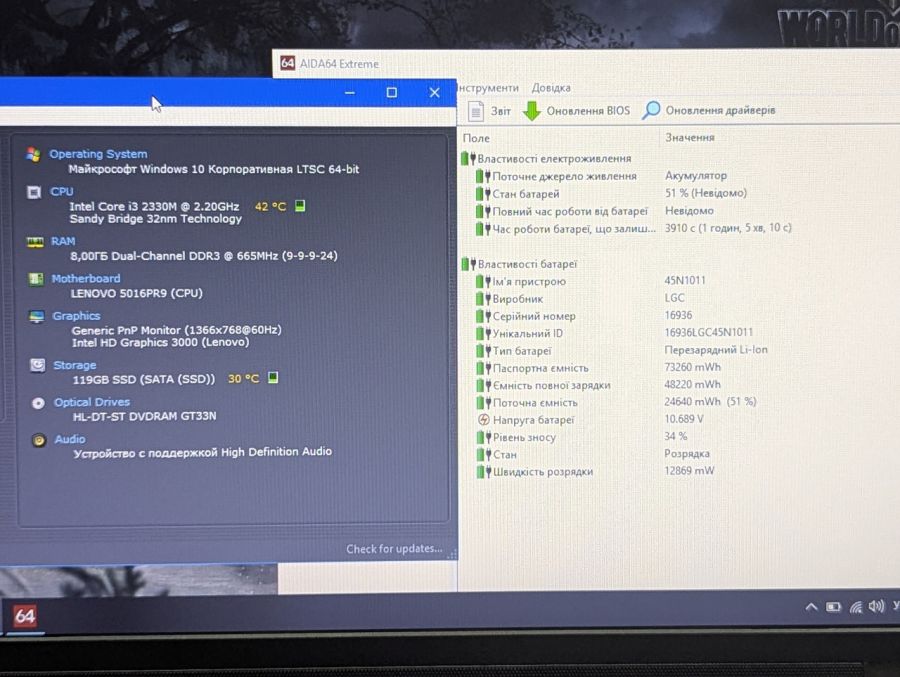The width and height of the screenshot is (900, 677).
Task: Click the report page icon beside Звіт
Action: point(476,111)
